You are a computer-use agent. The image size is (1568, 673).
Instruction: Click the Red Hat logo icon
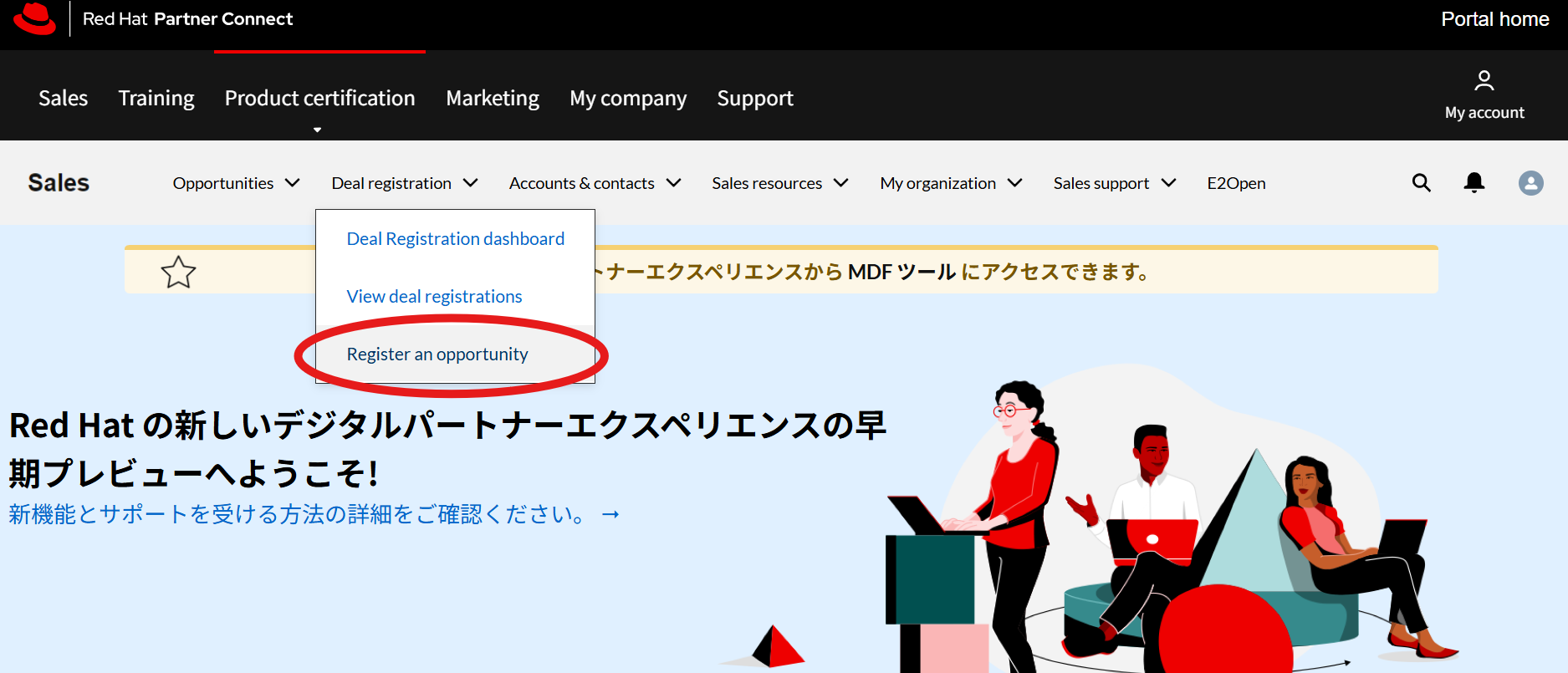coord(34,18)
